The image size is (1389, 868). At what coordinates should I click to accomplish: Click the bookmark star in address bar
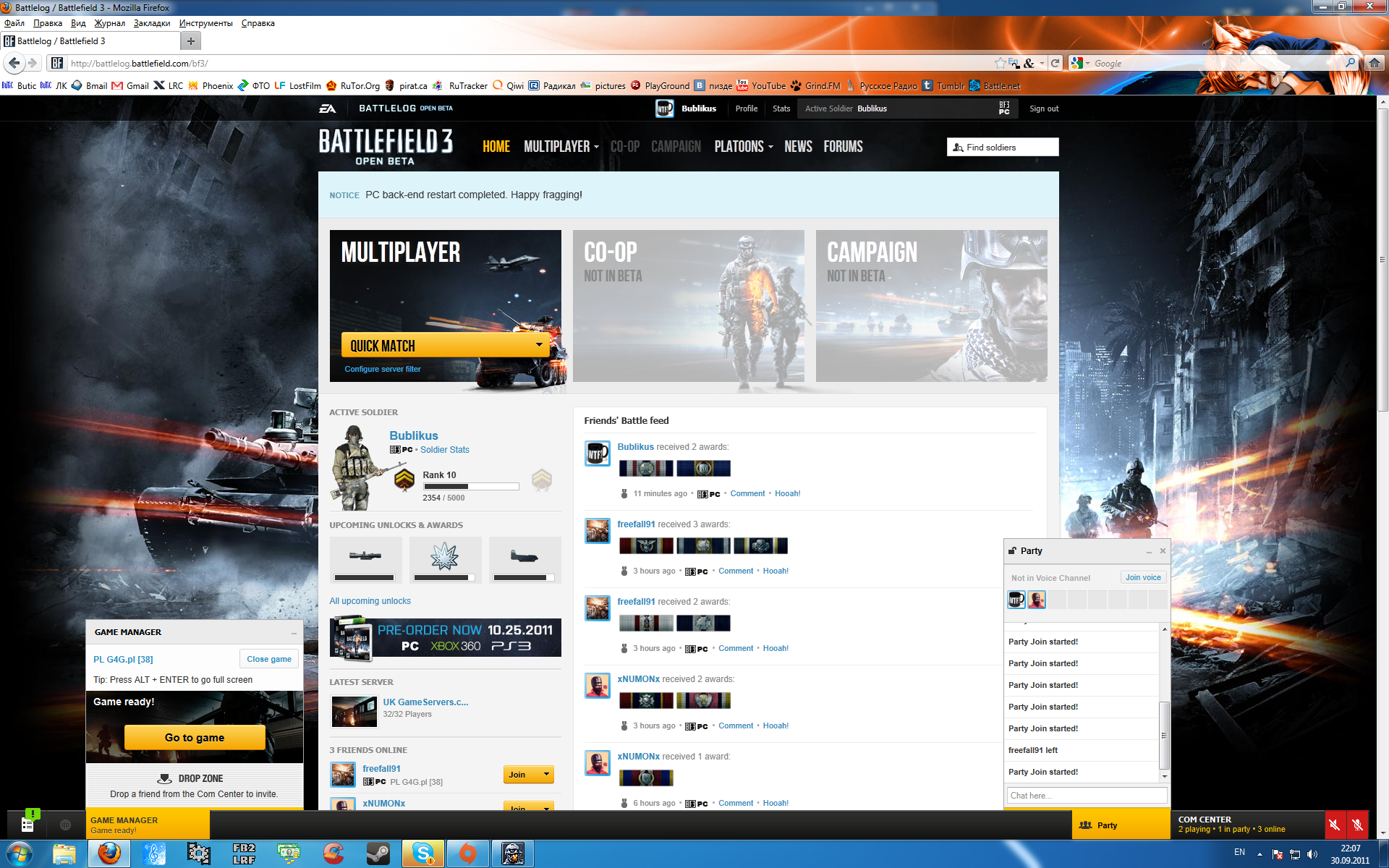tap(1000, 63)
